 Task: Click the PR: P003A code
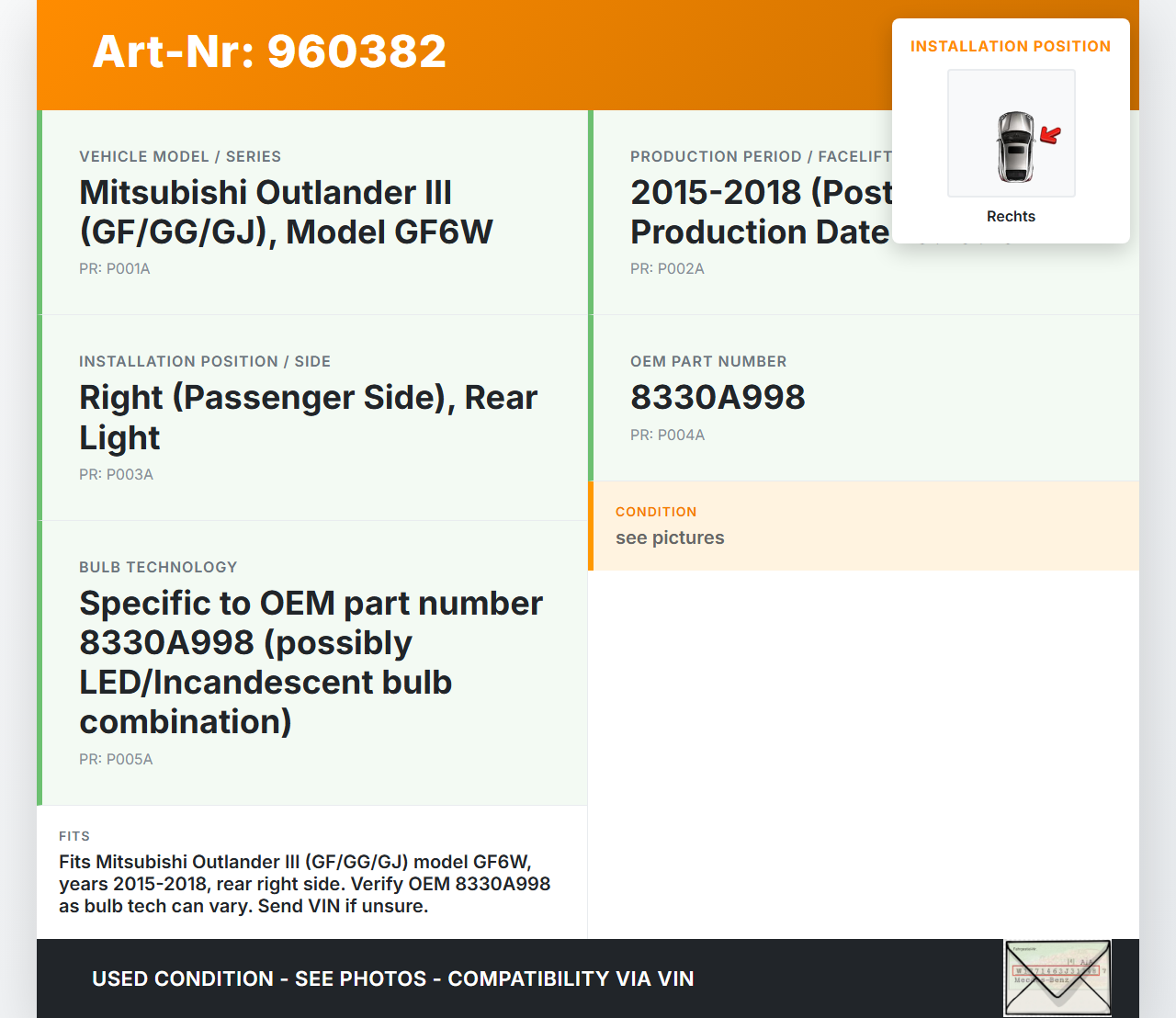click(x=116, y=475)
